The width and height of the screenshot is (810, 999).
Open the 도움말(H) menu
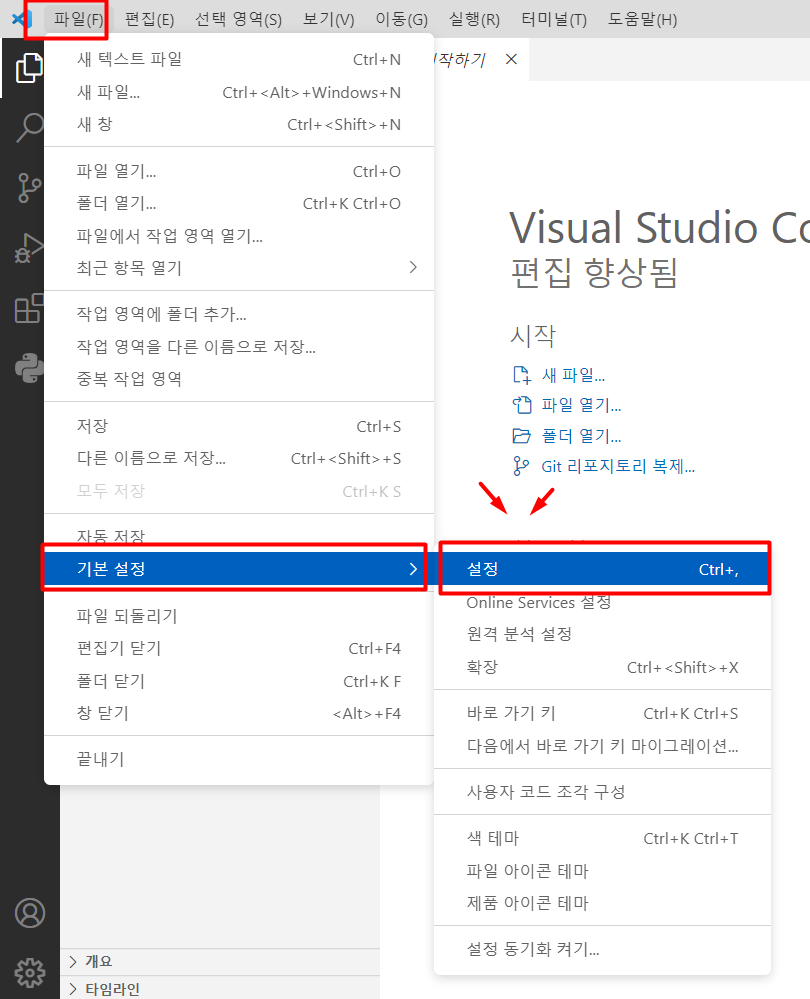point(642,20)
